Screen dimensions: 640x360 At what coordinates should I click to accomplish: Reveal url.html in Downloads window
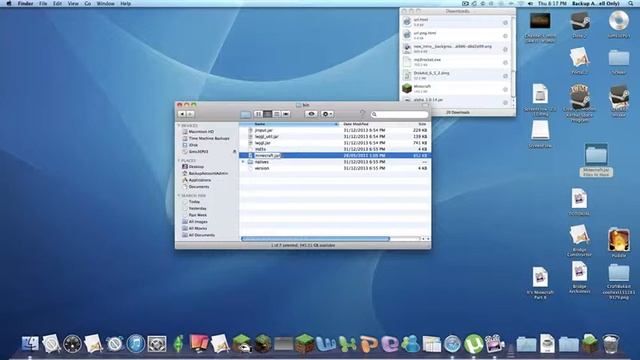505,22
